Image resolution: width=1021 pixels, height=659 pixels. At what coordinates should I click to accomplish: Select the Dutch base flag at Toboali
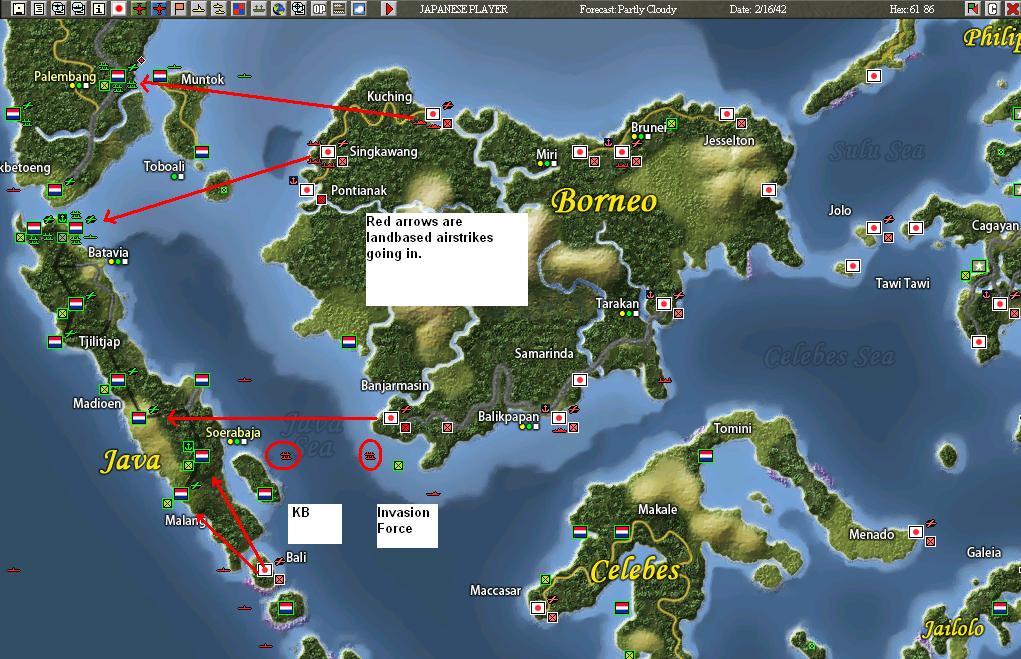(202, 152)
